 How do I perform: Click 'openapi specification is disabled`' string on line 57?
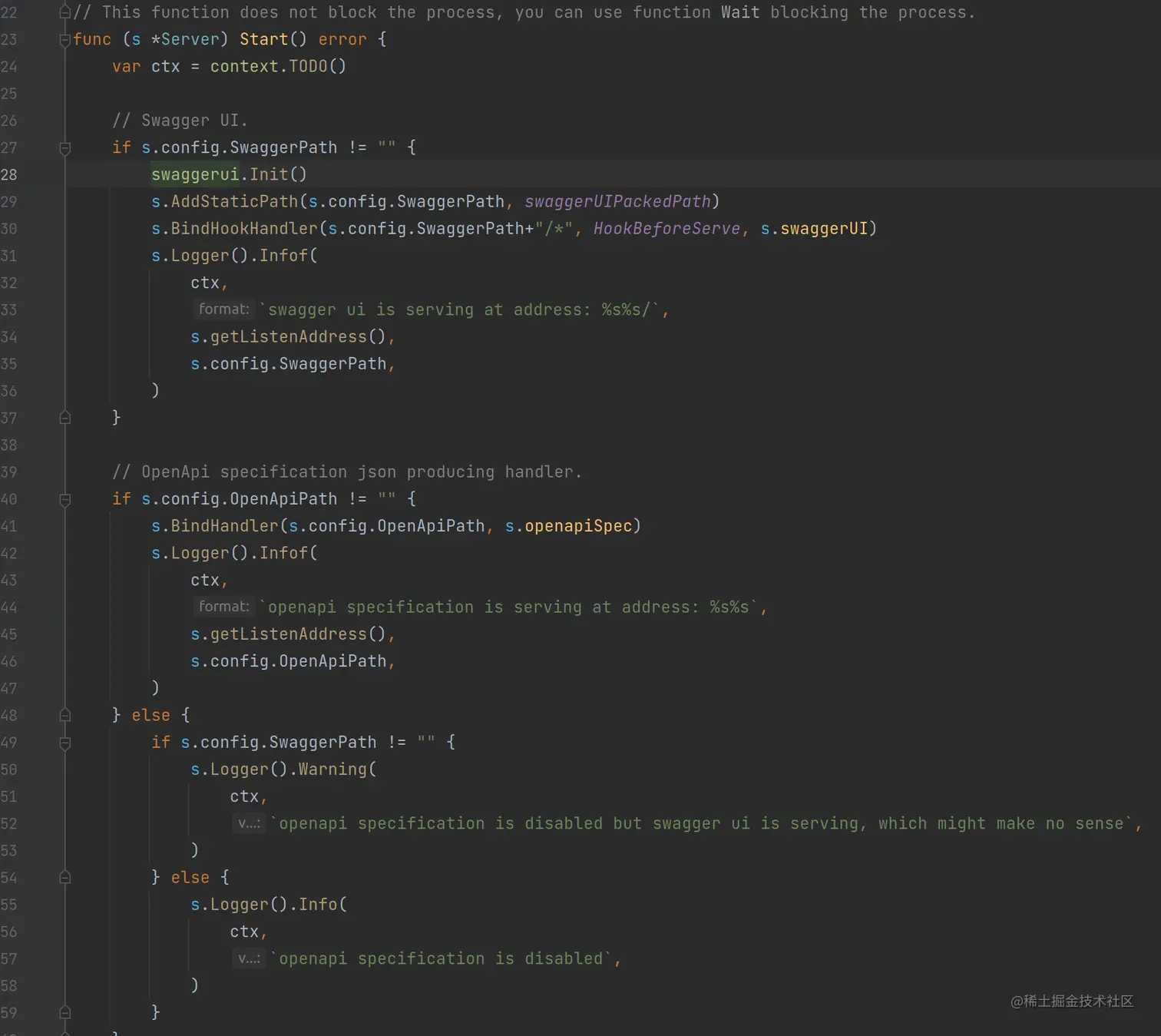[445, 958]
